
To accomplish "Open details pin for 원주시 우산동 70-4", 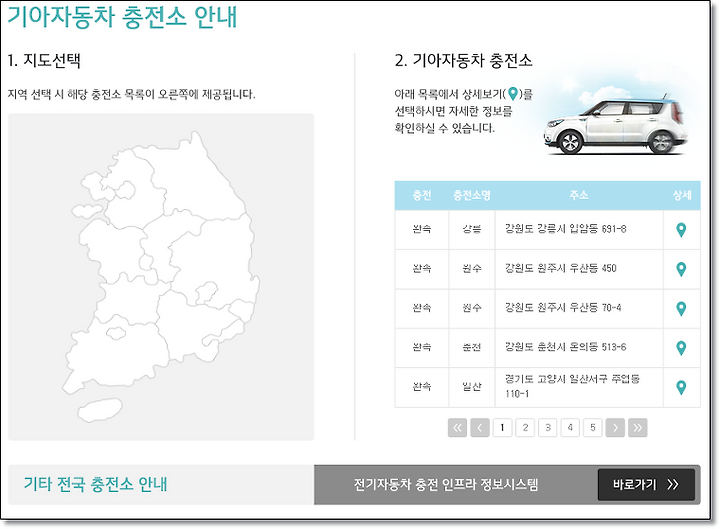I will point(681,309).
